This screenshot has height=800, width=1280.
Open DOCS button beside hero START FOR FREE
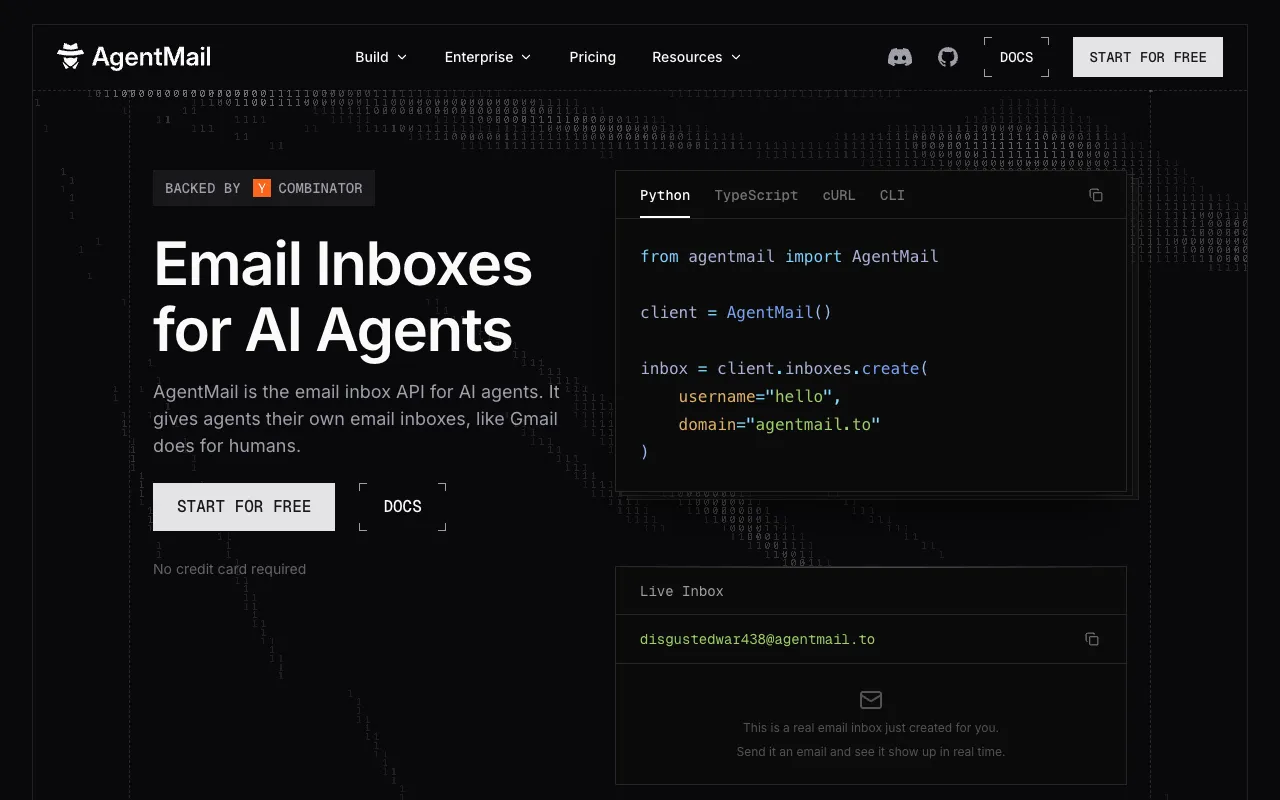[x=403, y=507]
